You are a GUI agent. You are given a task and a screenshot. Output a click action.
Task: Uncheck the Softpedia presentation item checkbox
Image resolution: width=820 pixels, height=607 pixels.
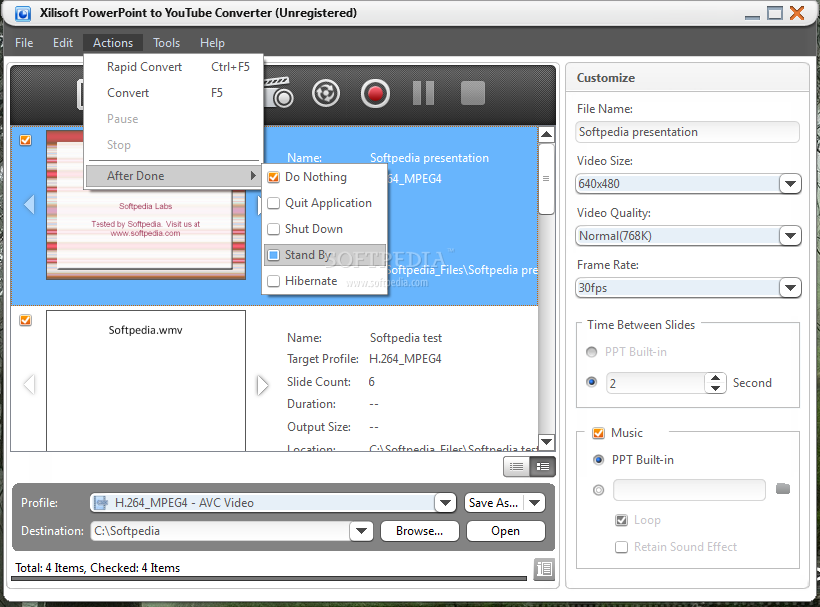click(x=25, y=140)
